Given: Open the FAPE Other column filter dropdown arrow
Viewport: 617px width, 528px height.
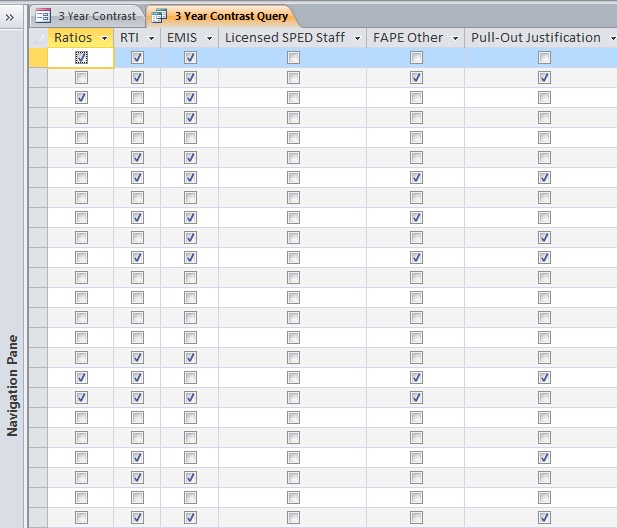Looking at the screenshot, I should point(455,39).
